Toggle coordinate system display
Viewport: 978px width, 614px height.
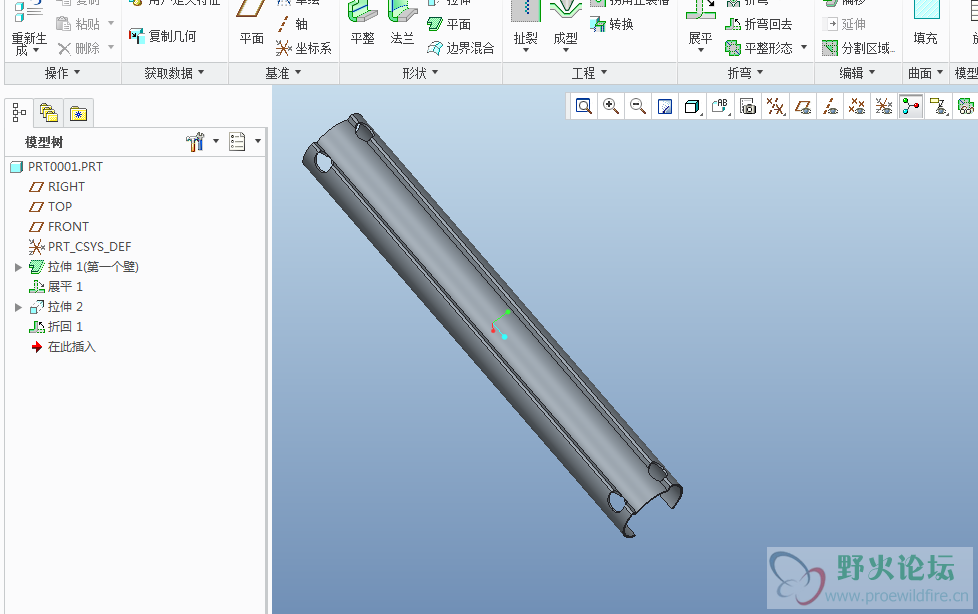(x=884, y=107)
